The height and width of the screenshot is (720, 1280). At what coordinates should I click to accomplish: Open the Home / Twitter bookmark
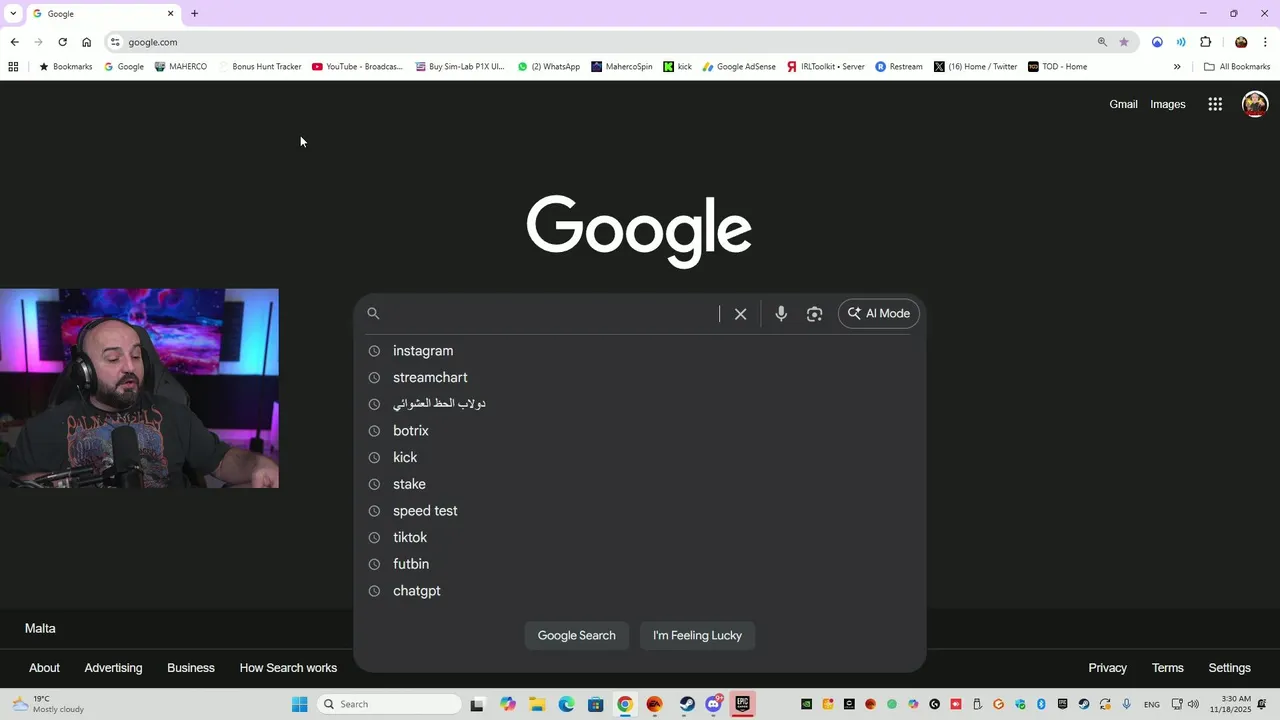pos(975,67)
